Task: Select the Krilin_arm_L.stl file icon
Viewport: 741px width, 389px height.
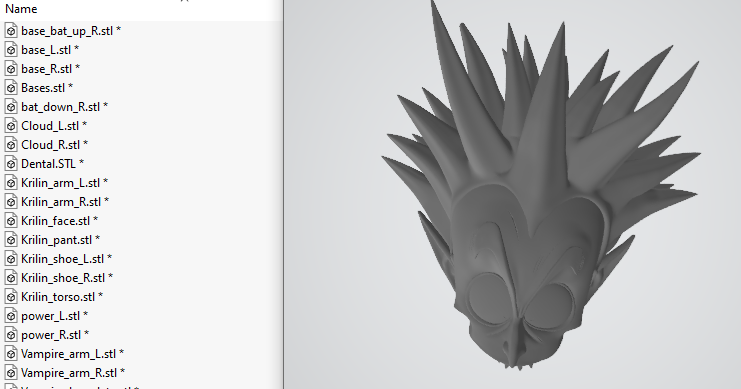Action: (x=11, y=182)
